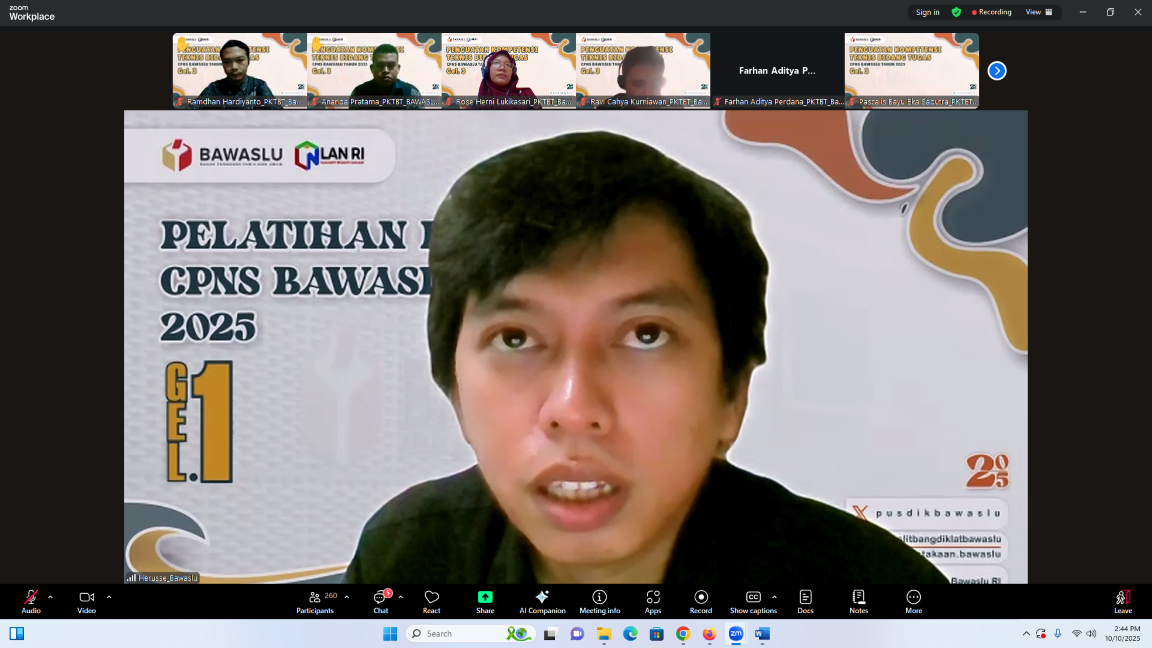
Task: Toggle Show captions button
Action: [753, 601]
